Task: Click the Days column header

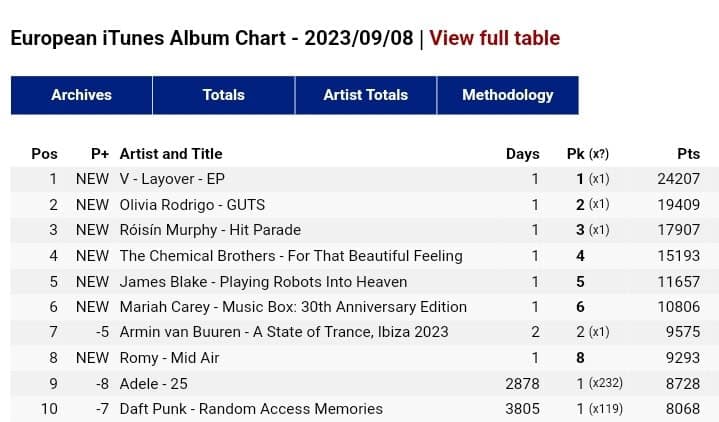Action: click(x=522, y=154)
